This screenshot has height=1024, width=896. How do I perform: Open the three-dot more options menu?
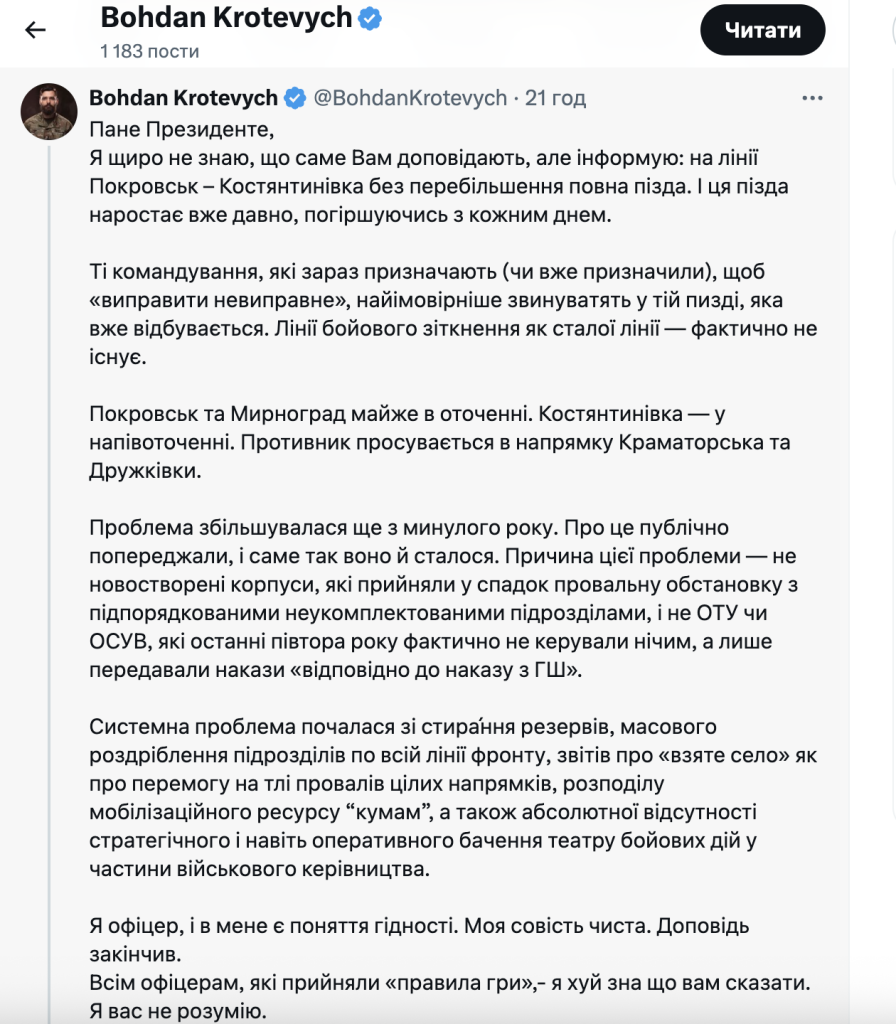tap(812, 98)
